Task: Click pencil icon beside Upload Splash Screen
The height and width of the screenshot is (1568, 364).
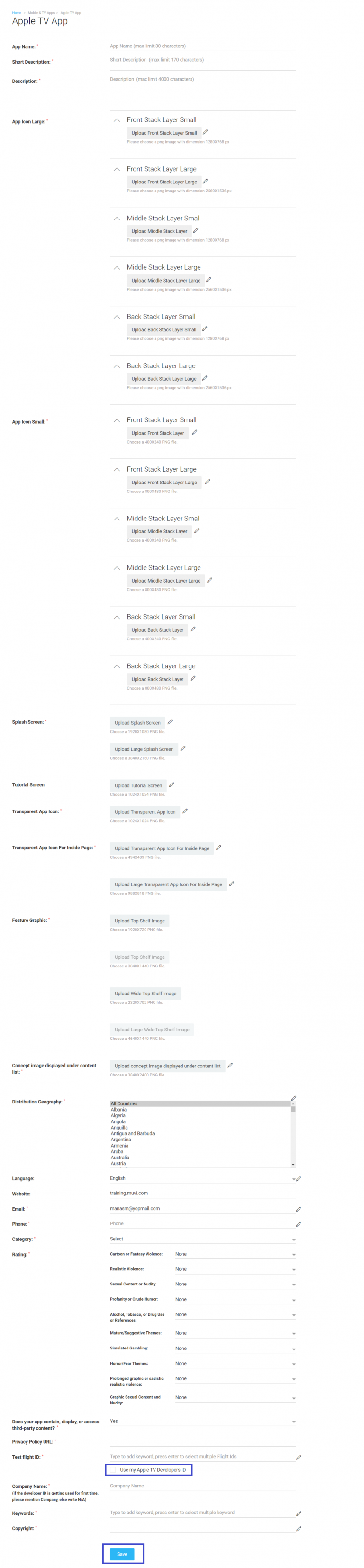Action: 170,722
